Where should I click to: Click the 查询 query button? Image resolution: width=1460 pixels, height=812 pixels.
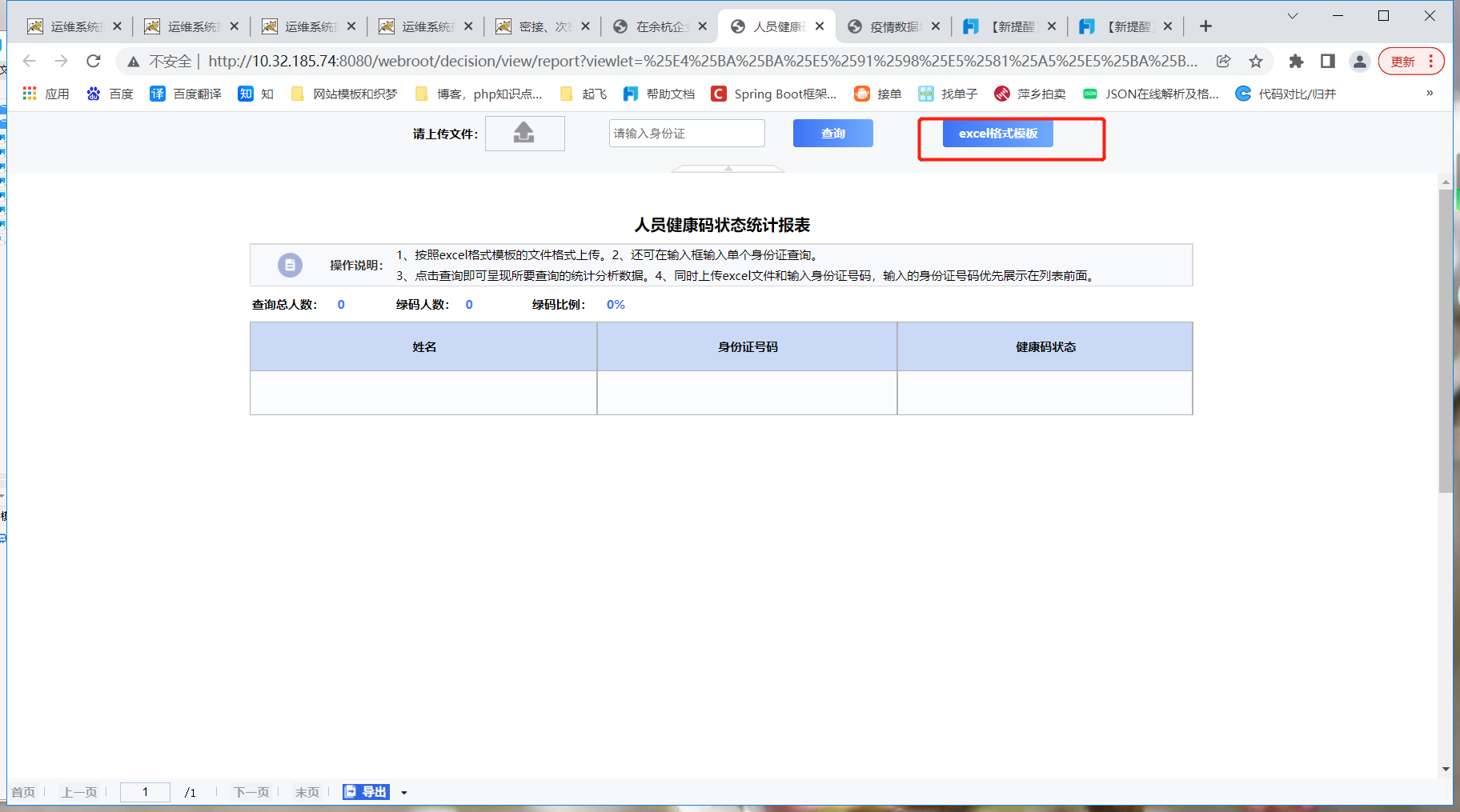coord(833,134)
